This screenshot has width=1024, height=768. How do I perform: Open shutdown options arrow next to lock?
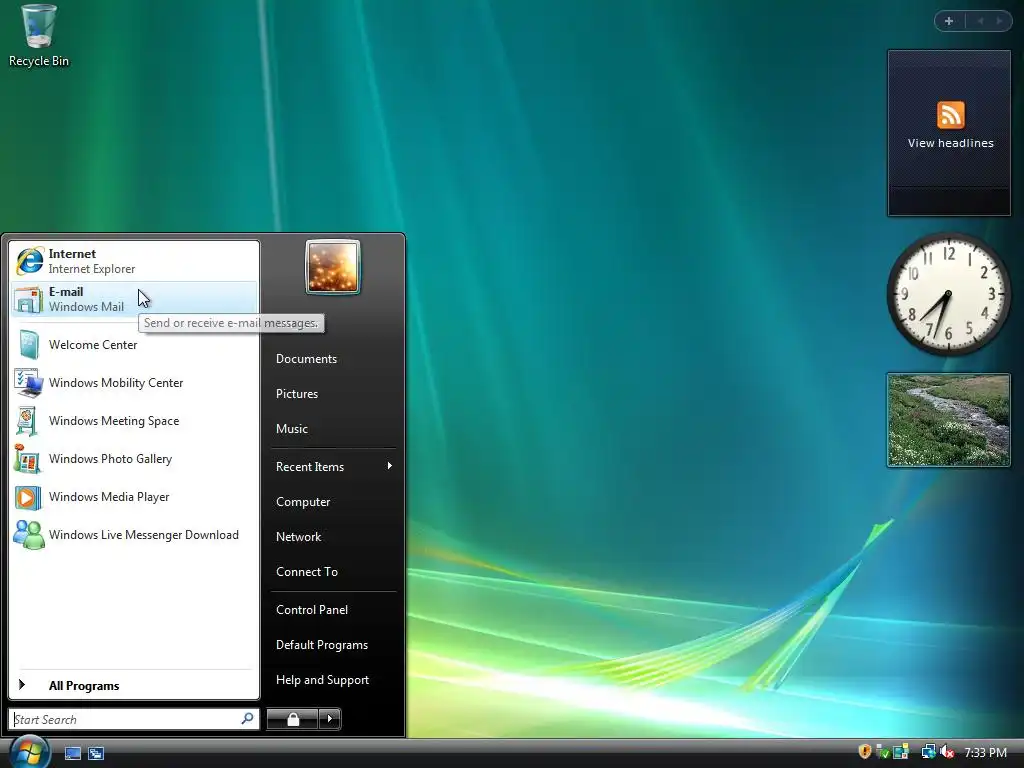click(x=330, y=719)
